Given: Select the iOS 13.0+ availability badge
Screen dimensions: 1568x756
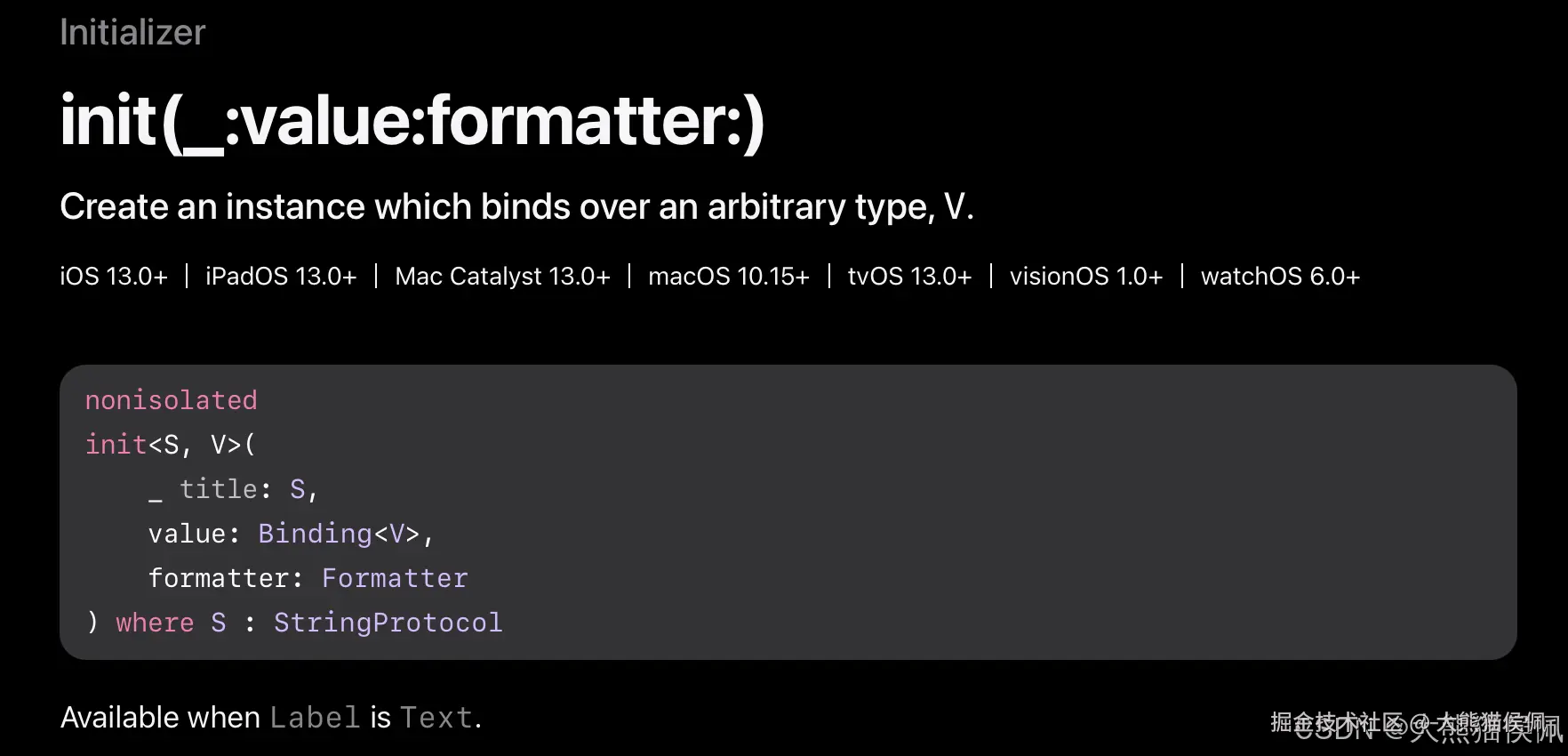Looking at the screenshot, I should [x=114, y=277].
